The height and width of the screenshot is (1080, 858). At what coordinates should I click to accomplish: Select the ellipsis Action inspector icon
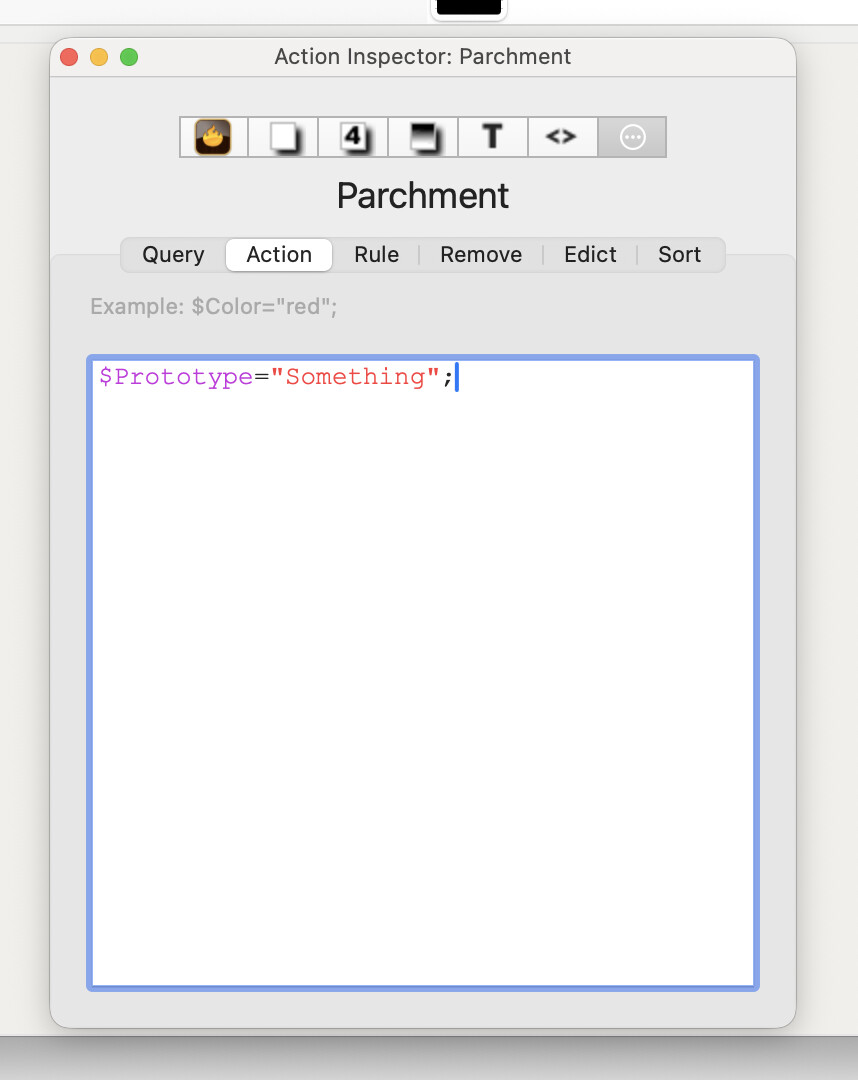632,137
